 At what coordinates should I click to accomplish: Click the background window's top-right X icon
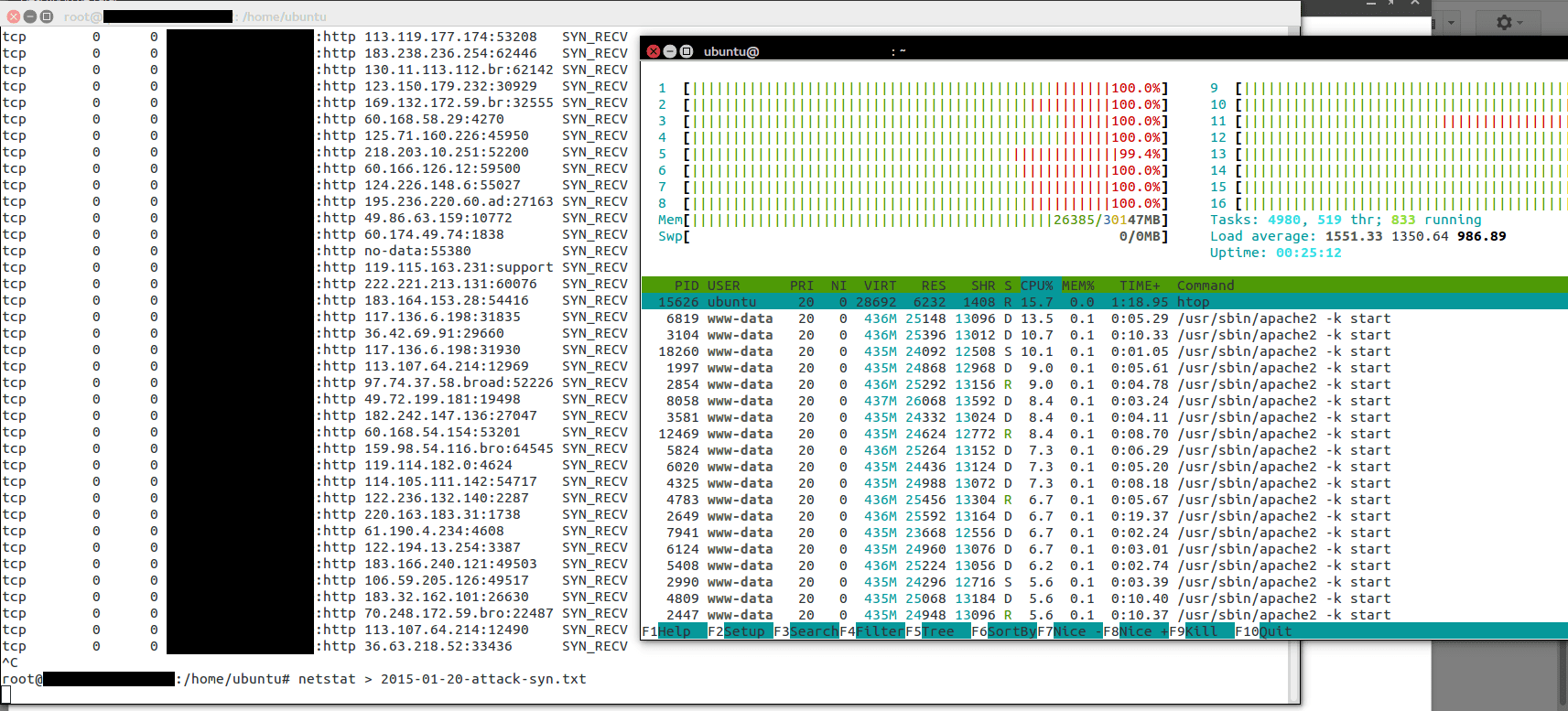coord(1414,4)
